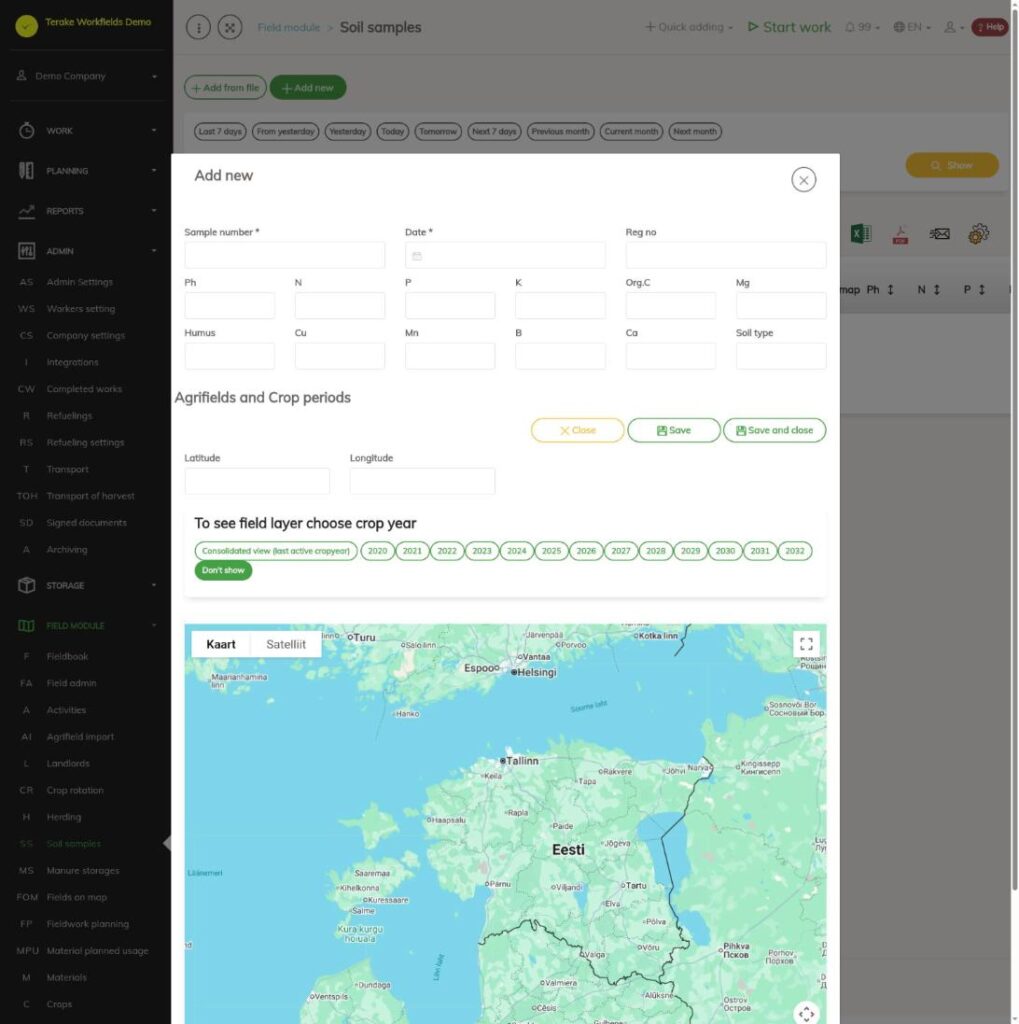Select crop year 2023
Screen dimensions: 1019x1024
482,551
